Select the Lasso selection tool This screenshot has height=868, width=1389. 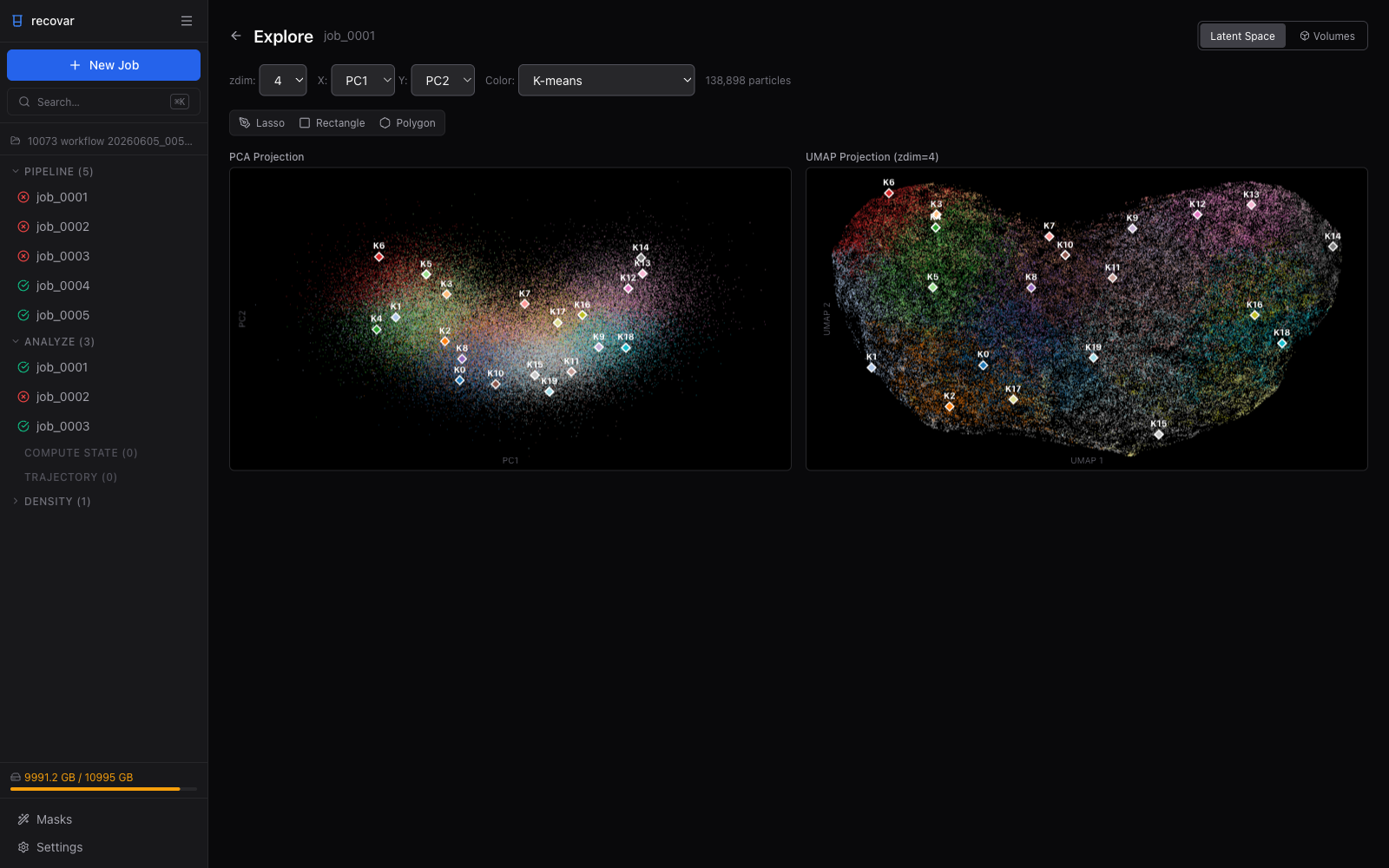pos(262,123)
